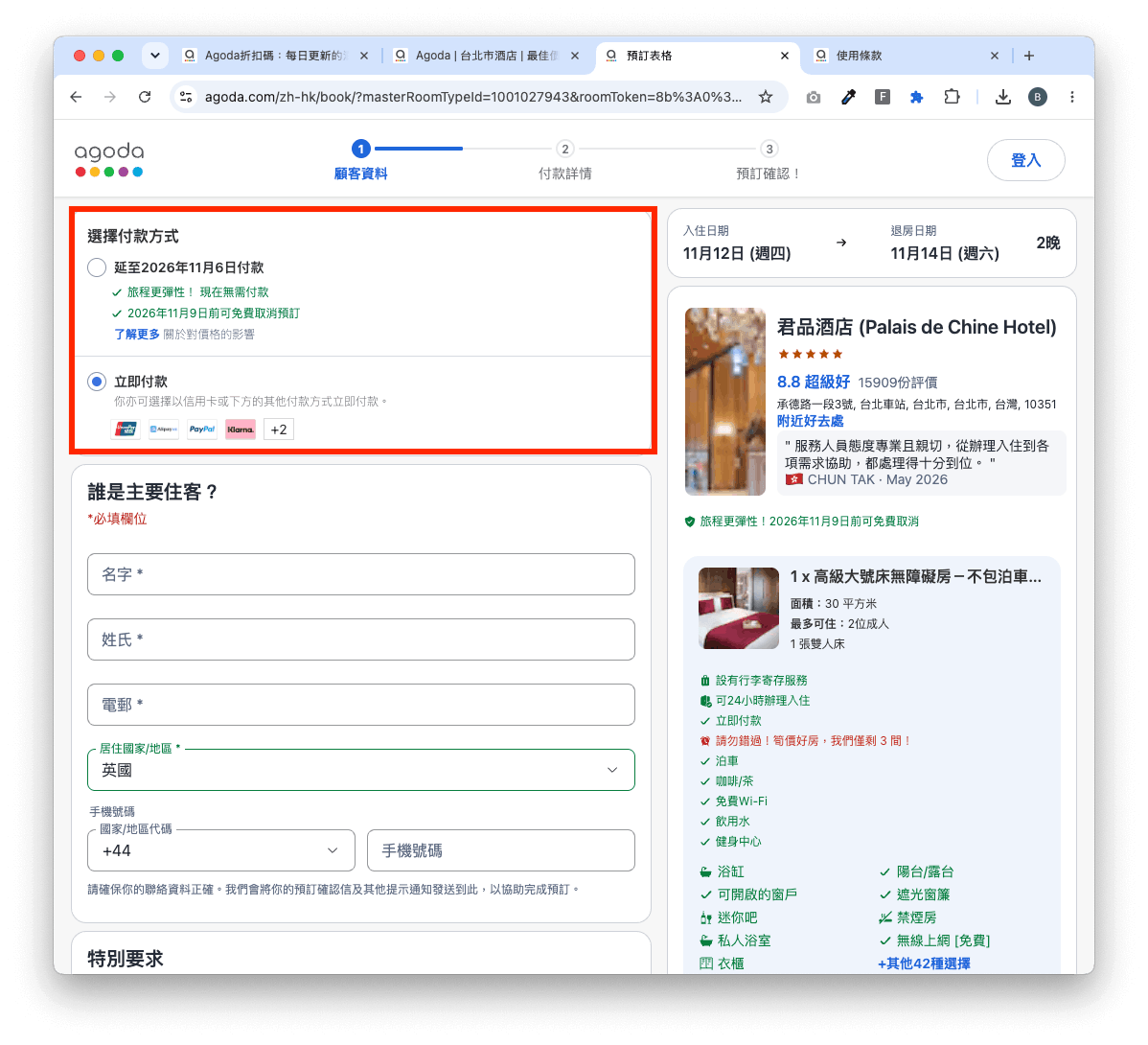The image size is (1148, 1045).
Task: Click the 設有行李寄存服務 text
Action: pos(762,681)
